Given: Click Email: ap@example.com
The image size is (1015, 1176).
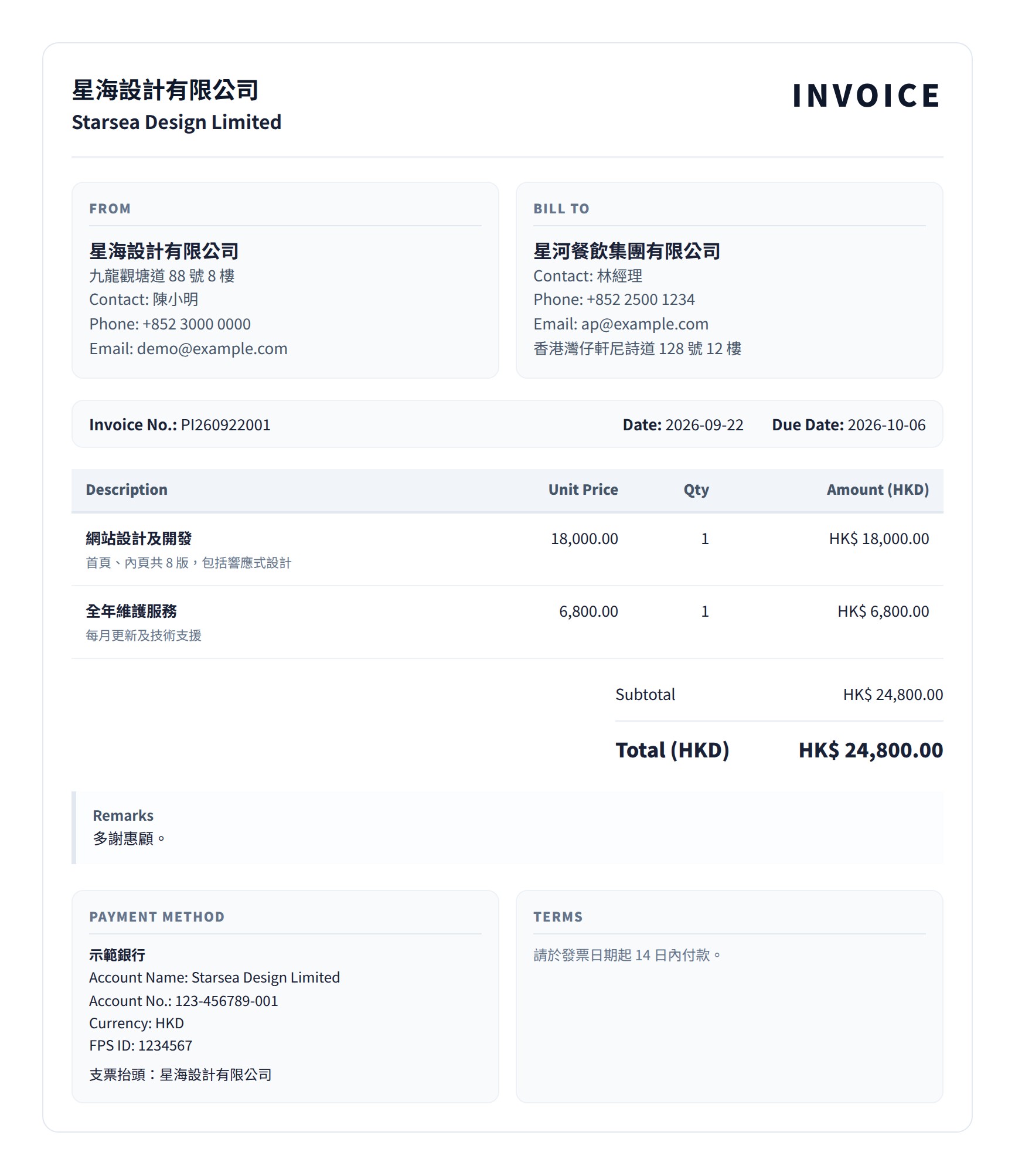Looking at the screenshot, I should (621, 324).
